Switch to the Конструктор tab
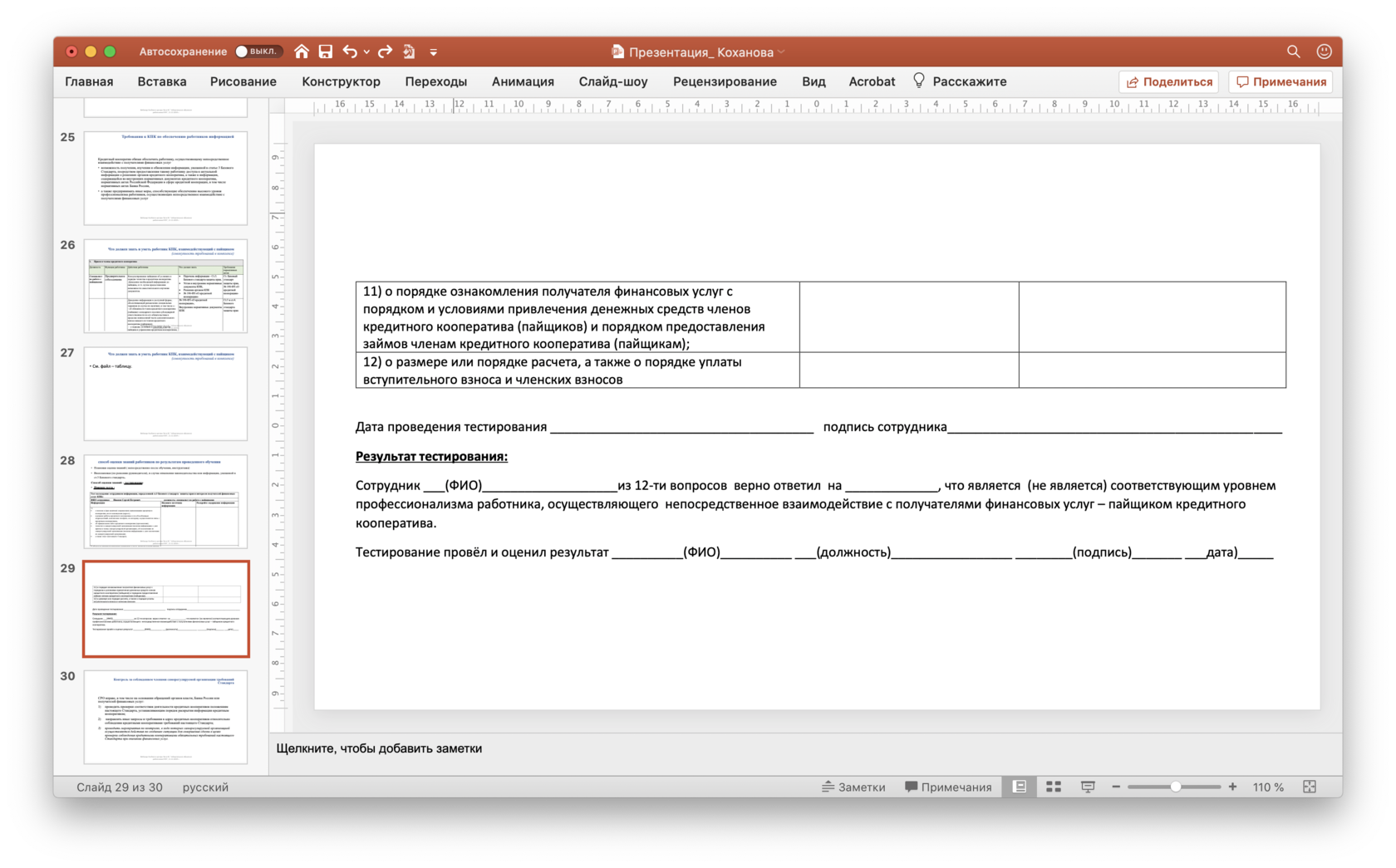This screenshot has height=868, width=1396. (342, 81)
